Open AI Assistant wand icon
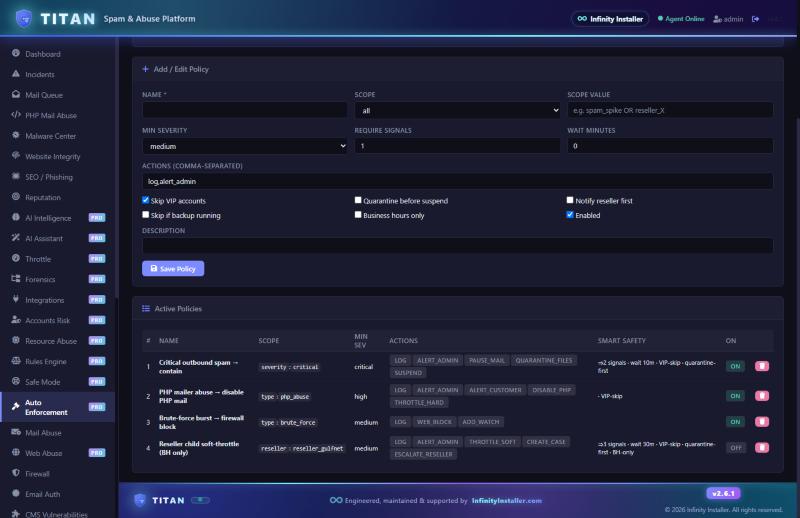800x518 pixels. (x=16, y=238)
